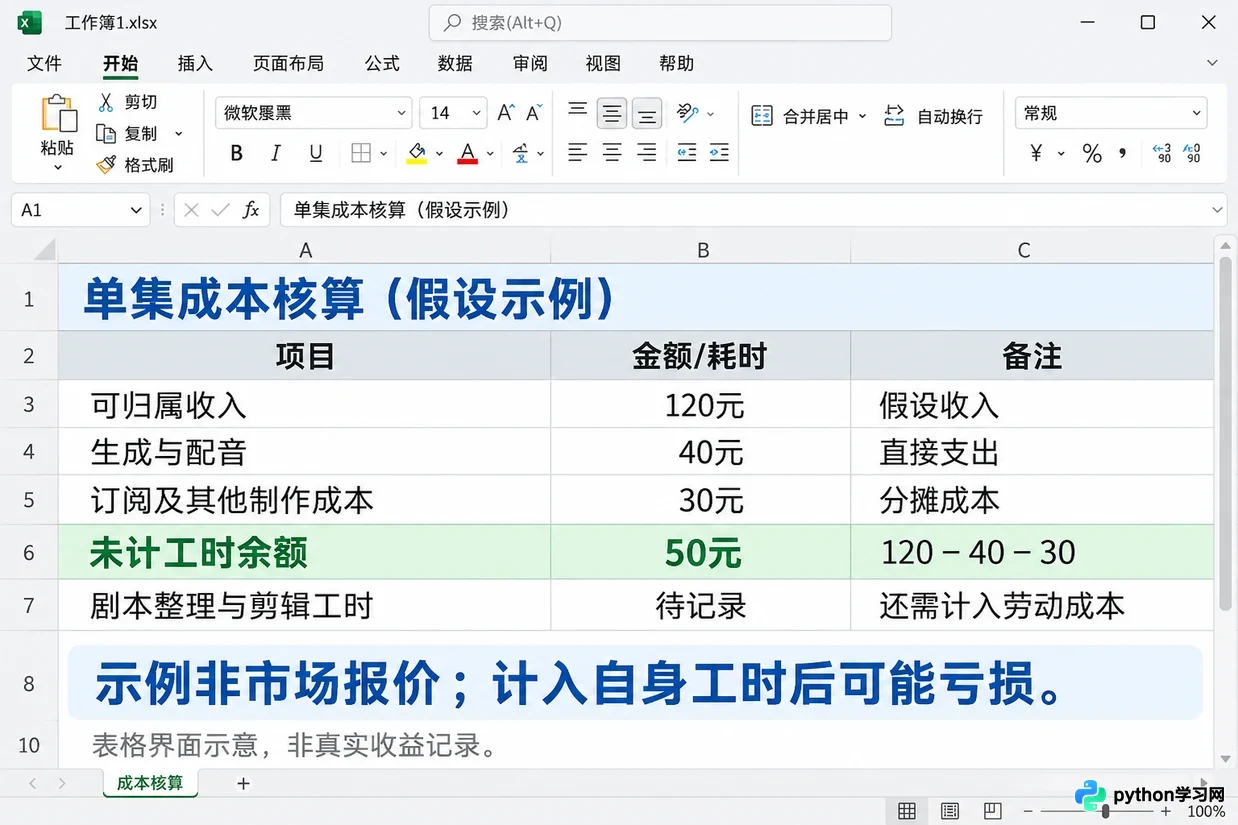Apply comma style format

[1123, 153]
